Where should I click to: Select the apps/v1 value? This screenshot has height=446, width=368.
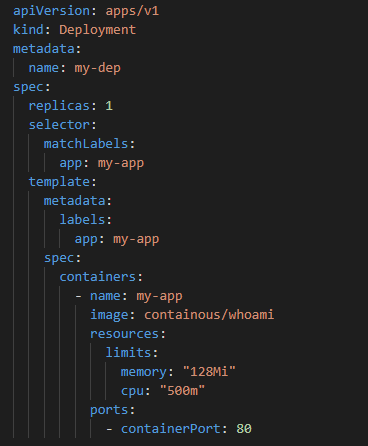click(132, 11)
